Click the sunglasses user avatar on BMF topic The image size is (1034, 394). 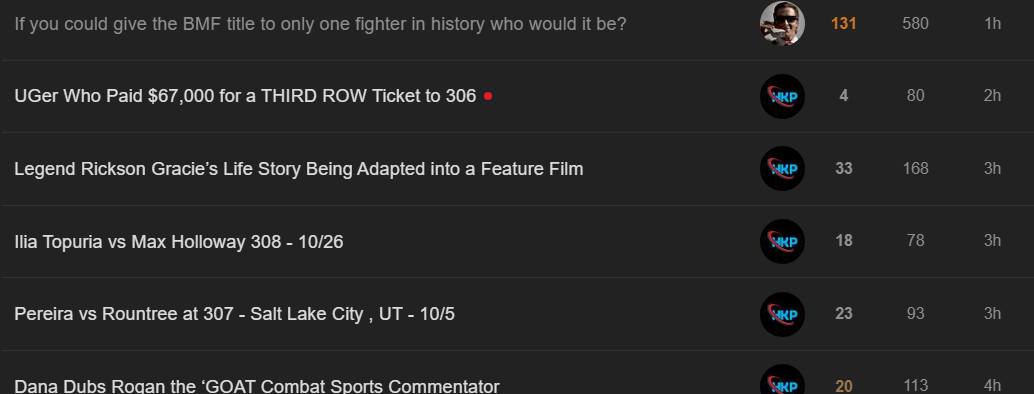coord(782,23)
